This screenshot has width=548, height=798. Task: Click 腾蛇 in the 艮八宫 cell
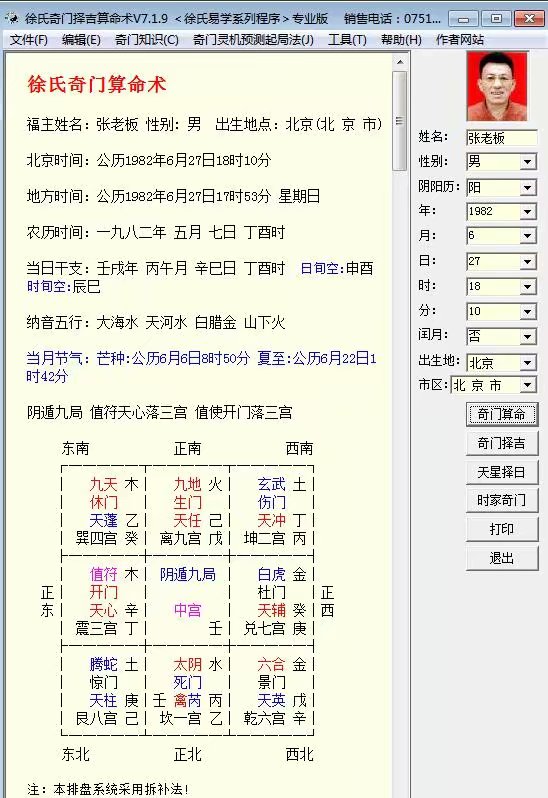click(104, 664)
